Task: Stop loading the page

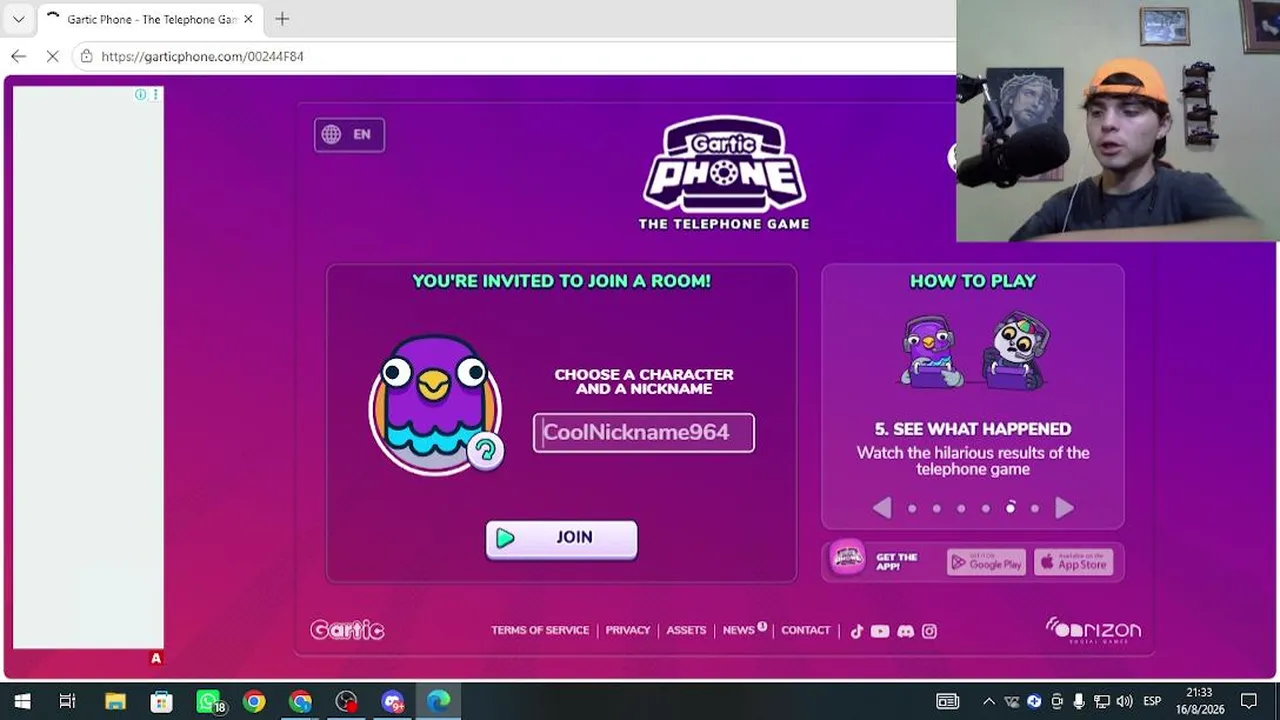Action: pos(52,56)
